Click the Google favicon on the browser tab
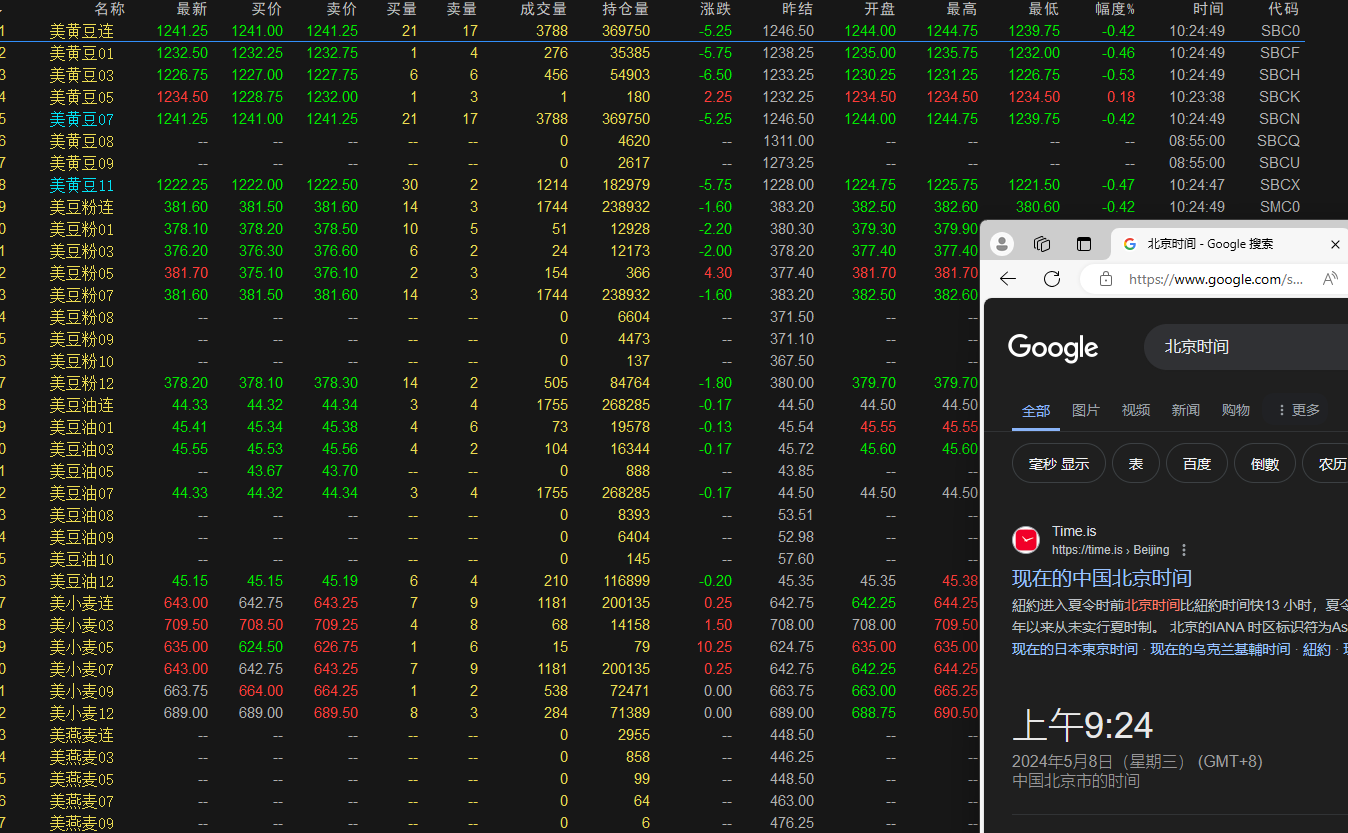The image size is (1348, 833). [1129, 243]
